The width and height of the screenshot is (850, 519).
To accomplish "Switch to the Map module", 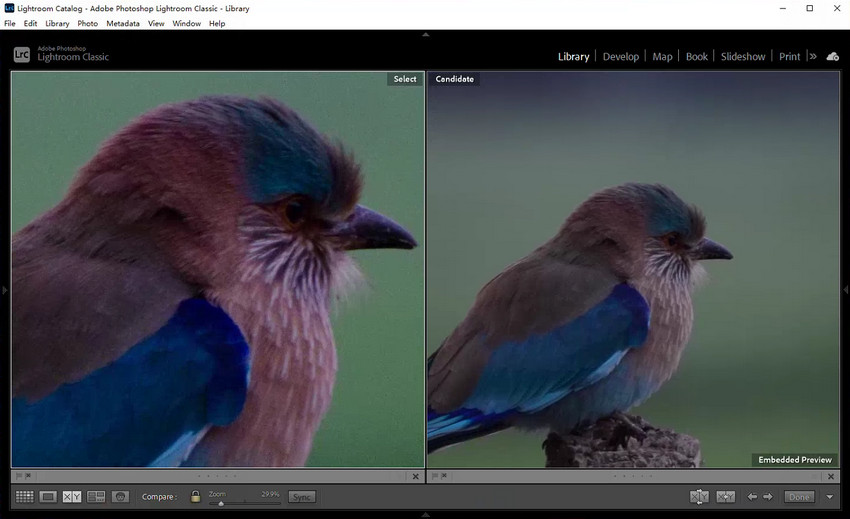I will tap(662, 56).
